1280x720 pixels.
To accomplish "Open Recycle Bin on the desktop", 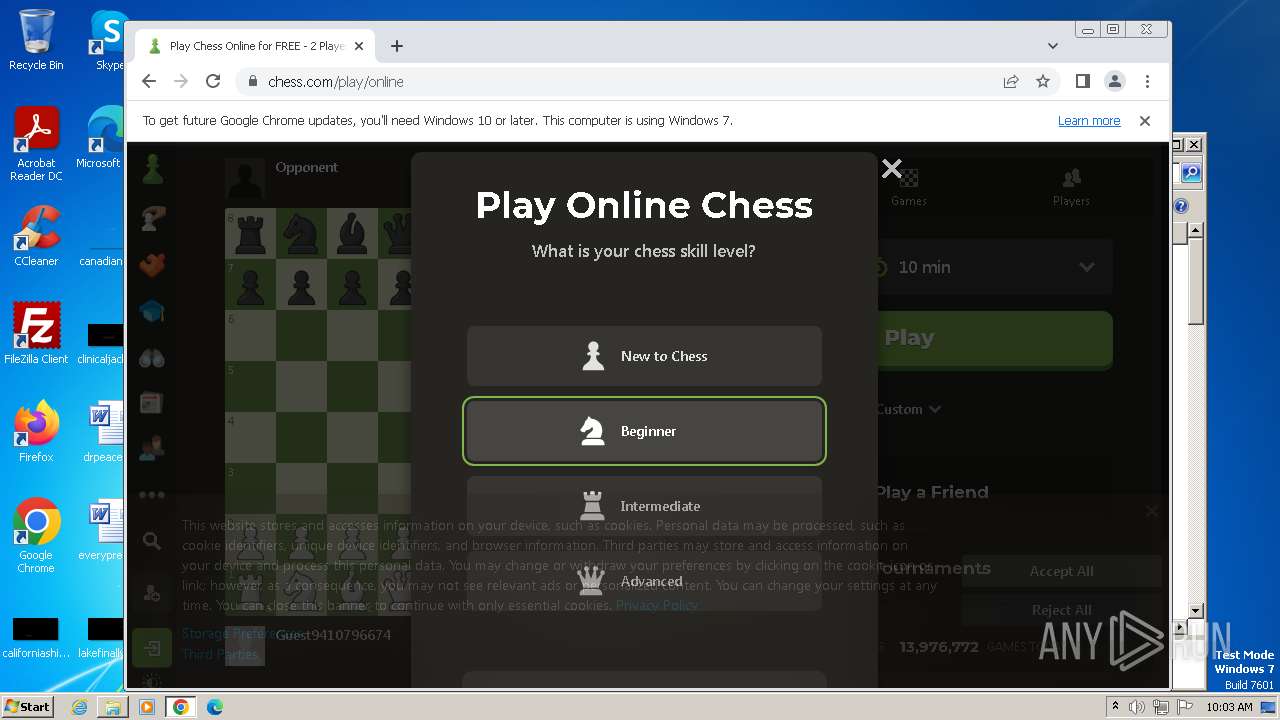I will [36, 41].
